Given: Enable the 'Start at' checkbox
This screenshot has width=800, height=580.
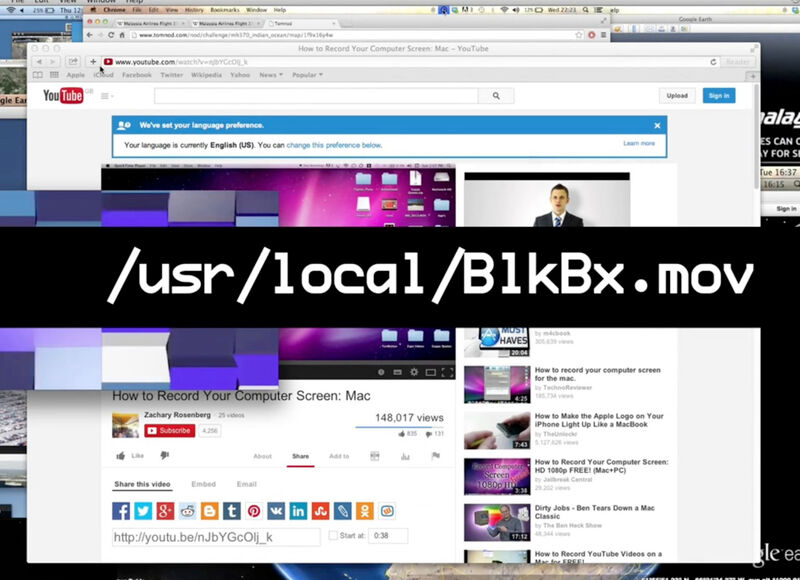Looking at the screenshot, I should click(333, 536).
